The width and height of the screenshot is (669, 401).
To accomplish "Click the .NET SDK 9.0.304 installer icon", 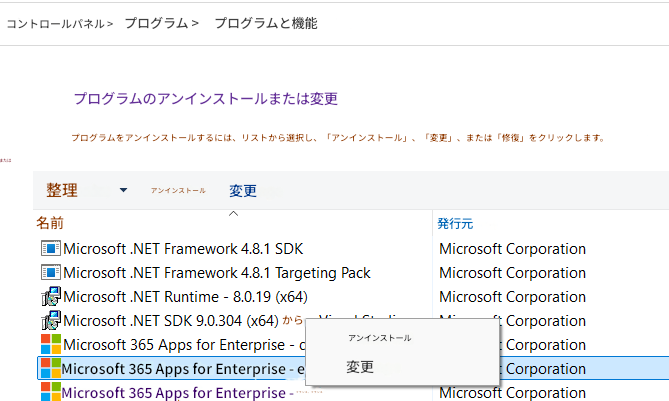I will pyautogui.click(x=51, y=320).
